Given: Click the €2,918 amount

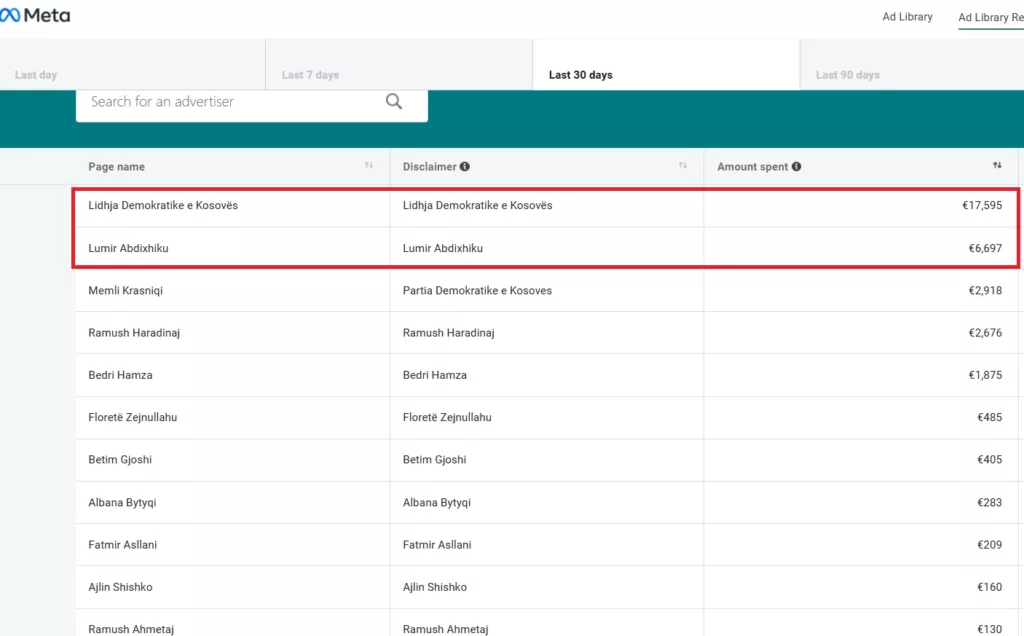Looking at the screenshot, I should point(985,291).
